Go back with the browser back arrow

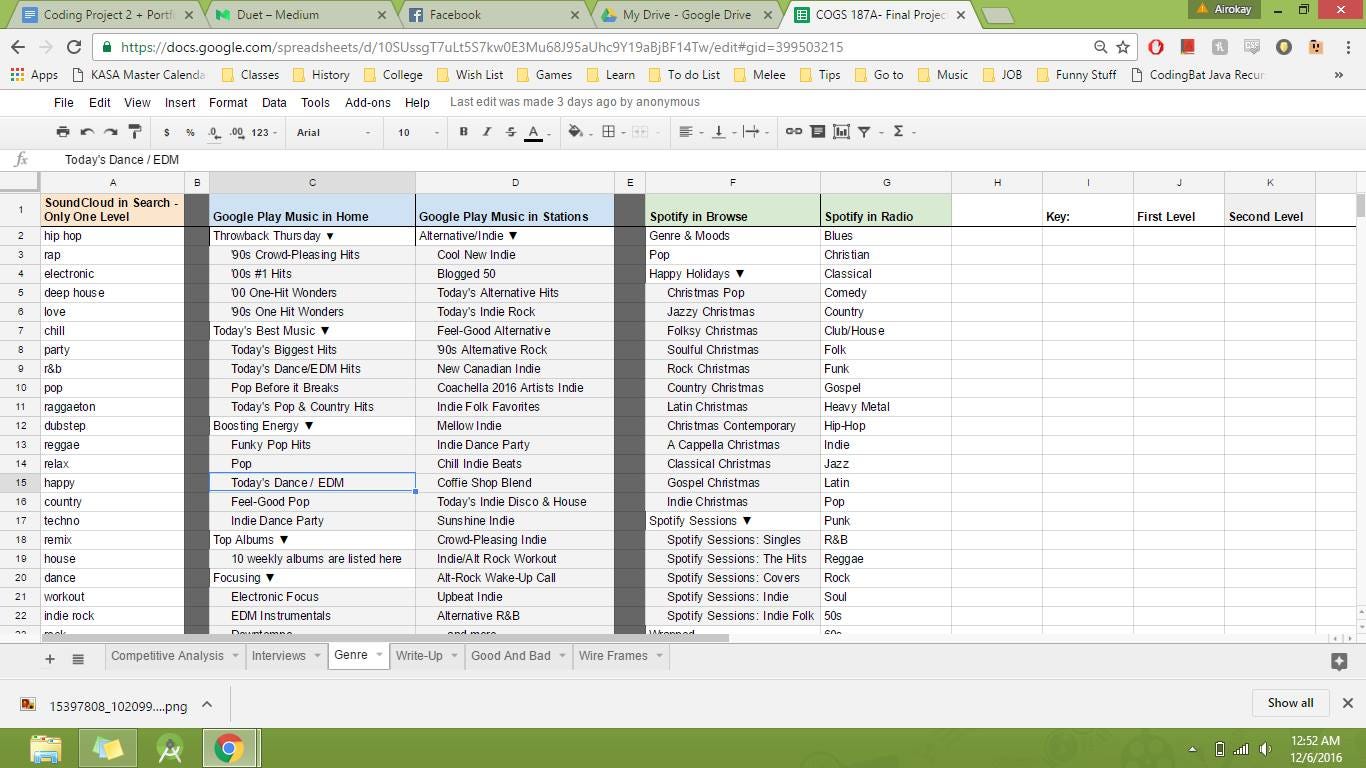click(18, 47)
